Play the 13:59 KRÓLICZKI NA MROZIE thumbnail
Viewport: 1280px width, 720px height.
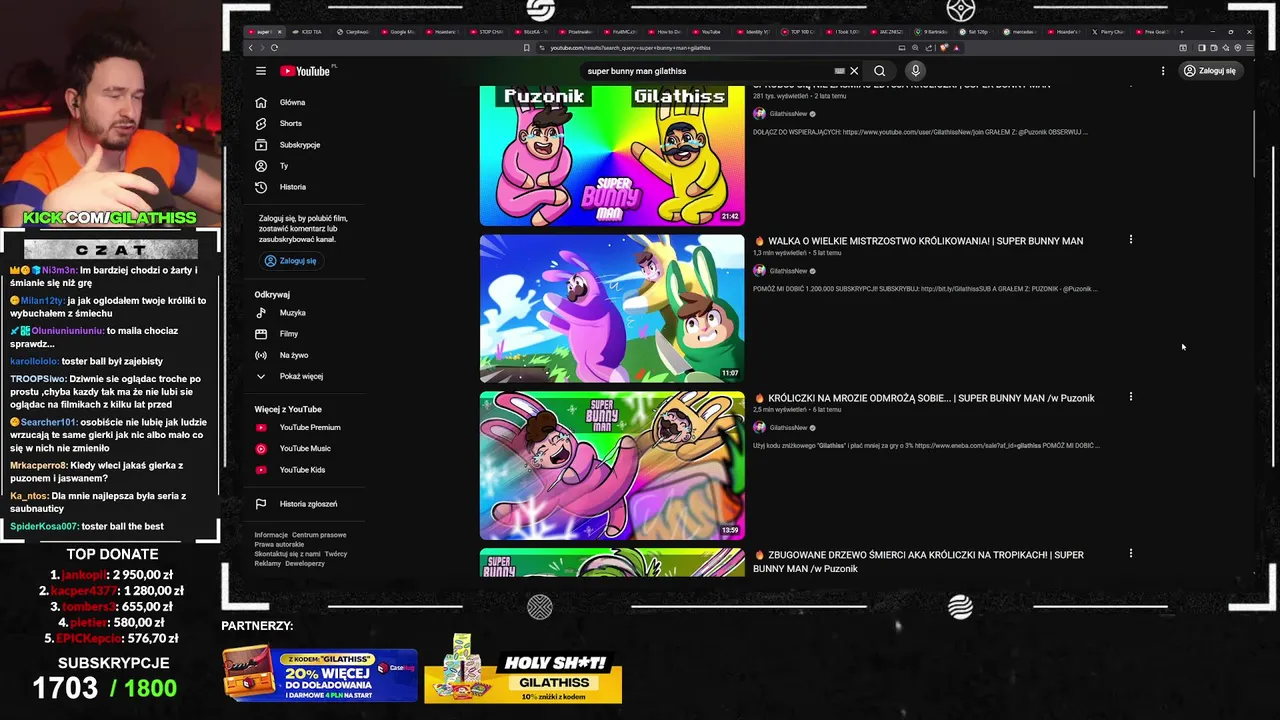pos(612,466)
